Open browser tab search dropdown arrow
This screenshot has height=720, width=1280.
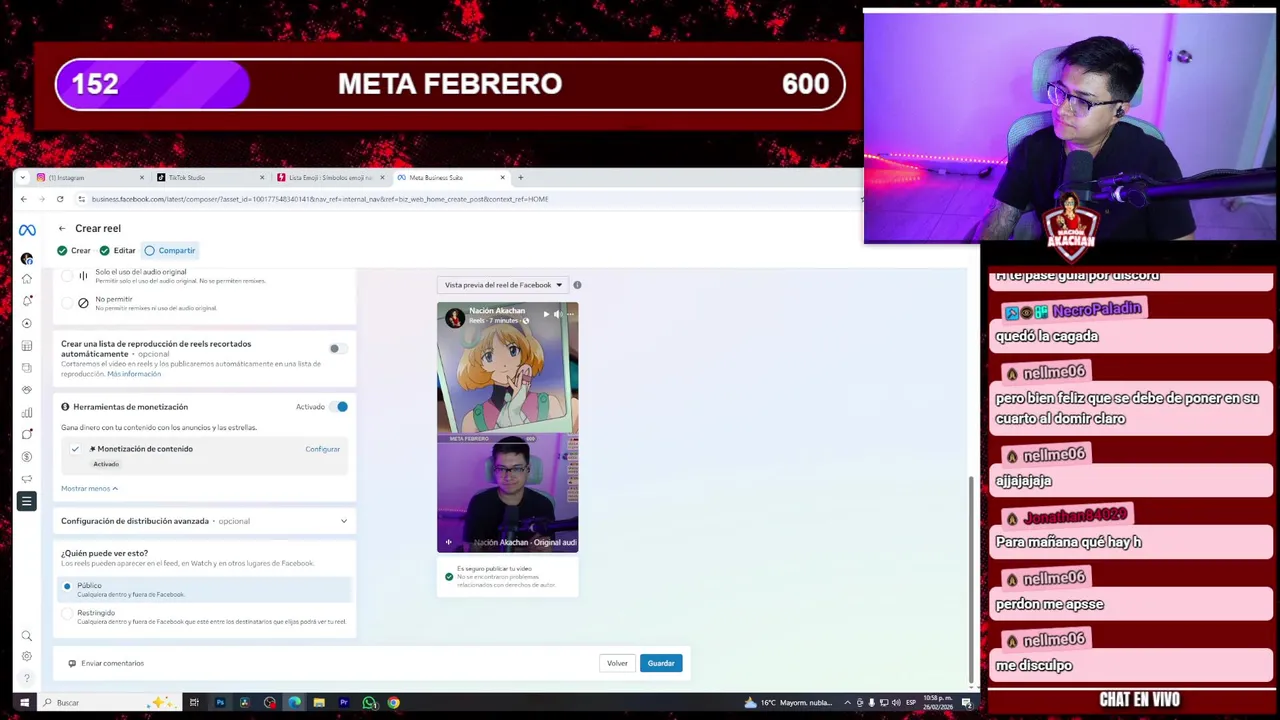click(23, 178)
